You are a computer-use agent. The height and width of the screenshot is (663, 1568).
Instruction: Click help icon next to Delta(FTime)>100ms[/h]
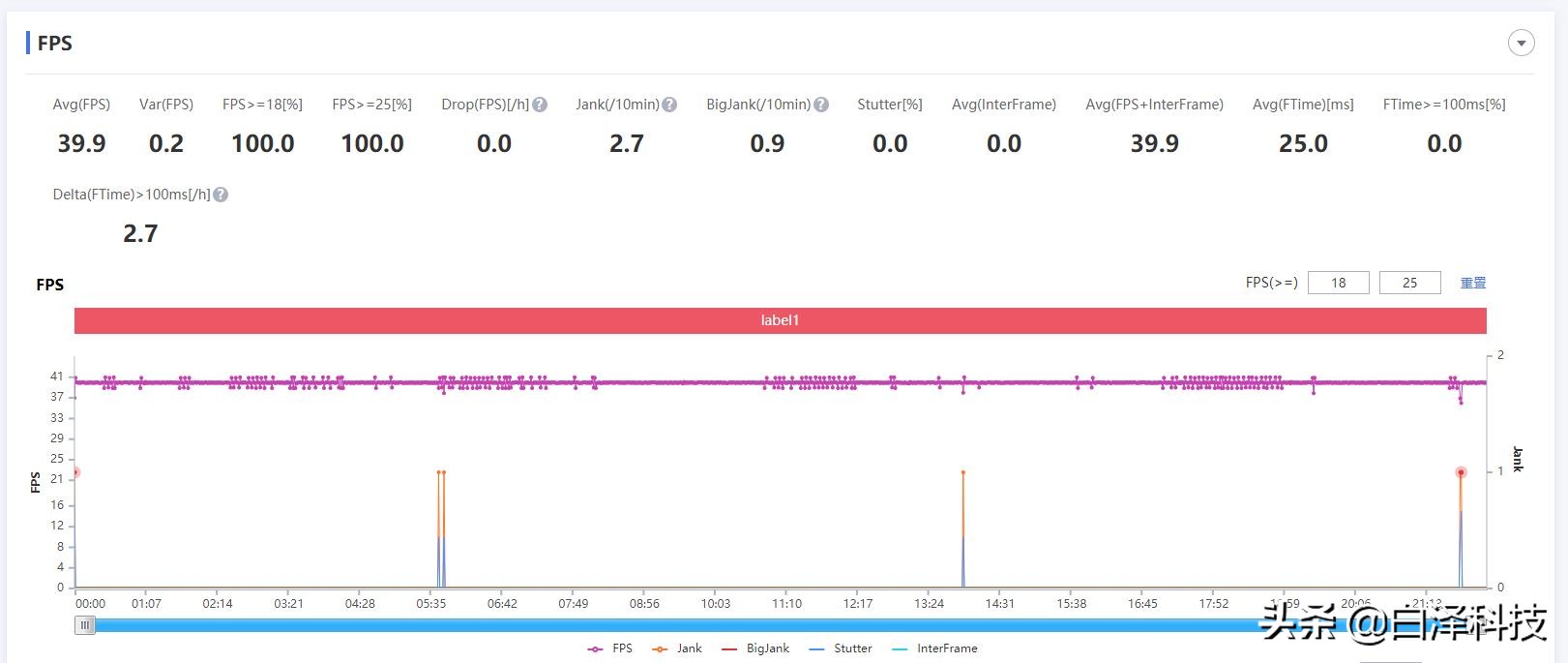click(x=221, y=195)
